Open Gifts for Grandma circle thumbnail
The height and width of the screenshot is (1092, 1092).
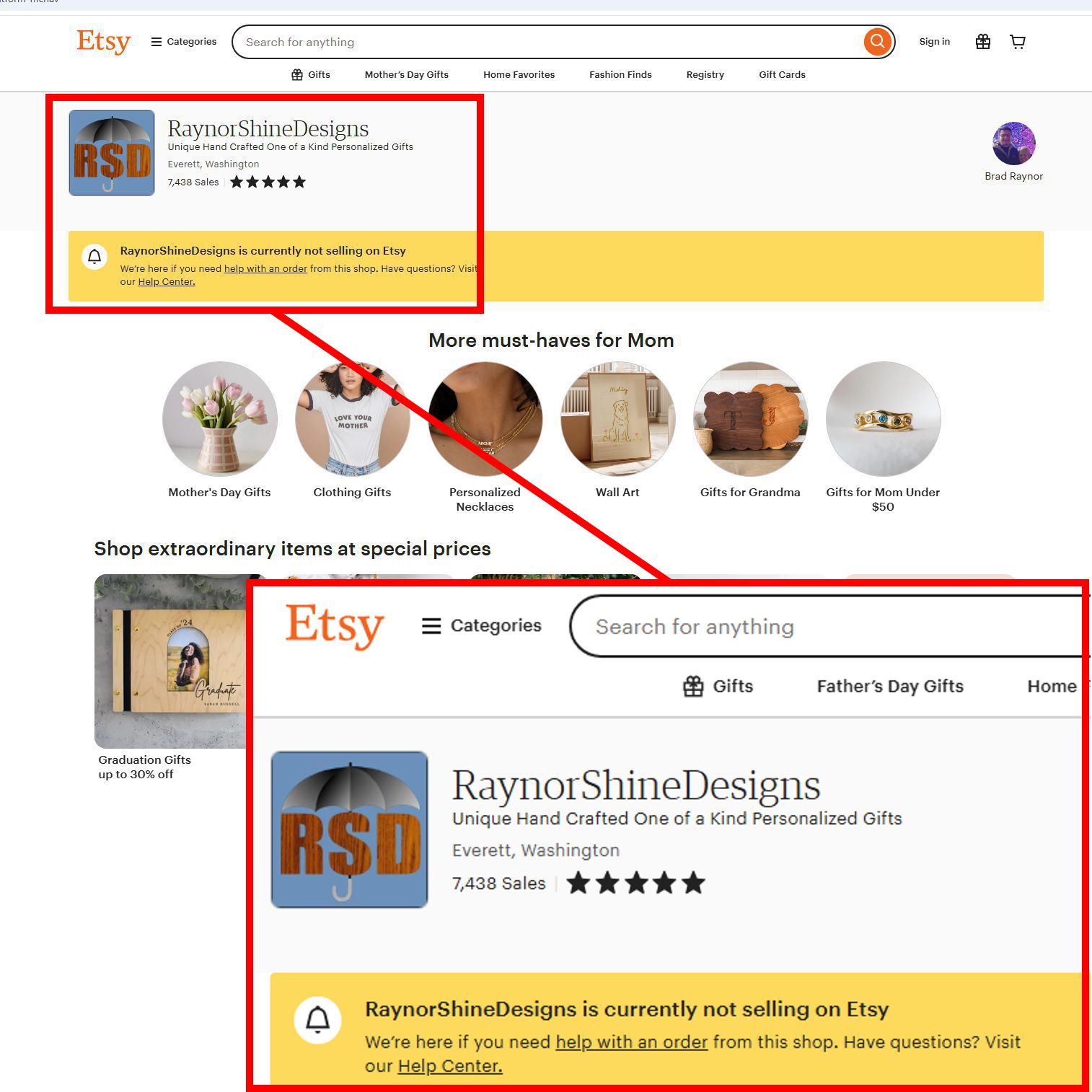750,419
